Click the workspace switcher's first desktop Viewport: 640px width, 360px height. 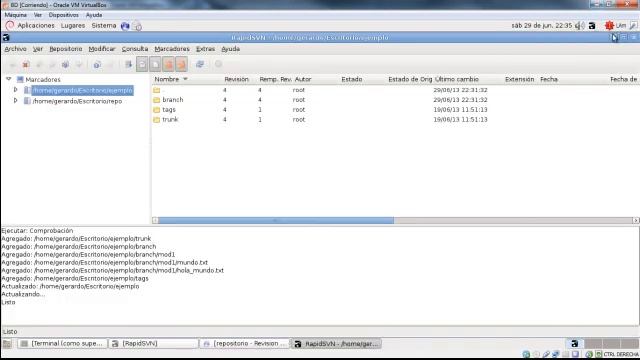[574, 344]
